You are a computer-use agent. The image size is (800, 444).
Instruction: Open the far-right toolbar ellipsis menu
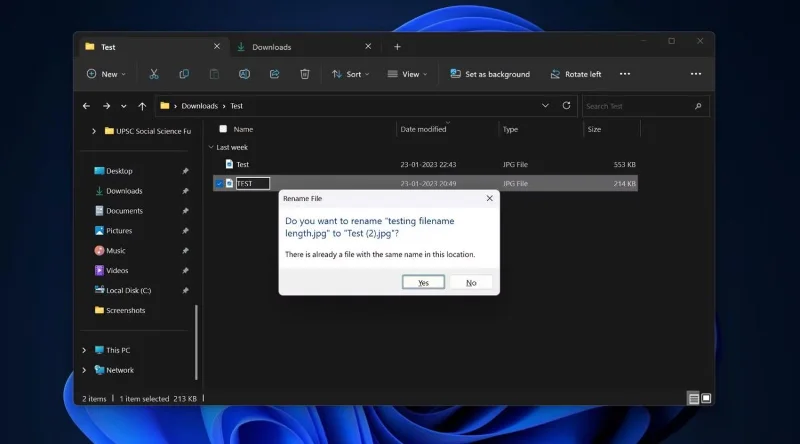[x=695, y=74]
